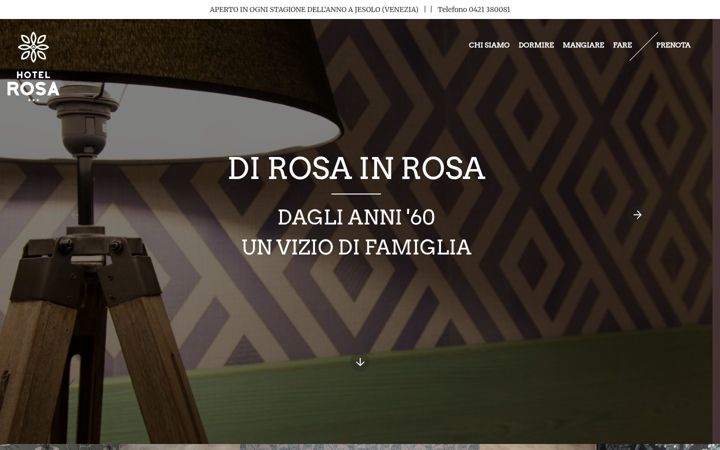The width and height of the screenshot is (720, 450).
Task: Call the phone number 0421 380081
Action: point(473,9)
